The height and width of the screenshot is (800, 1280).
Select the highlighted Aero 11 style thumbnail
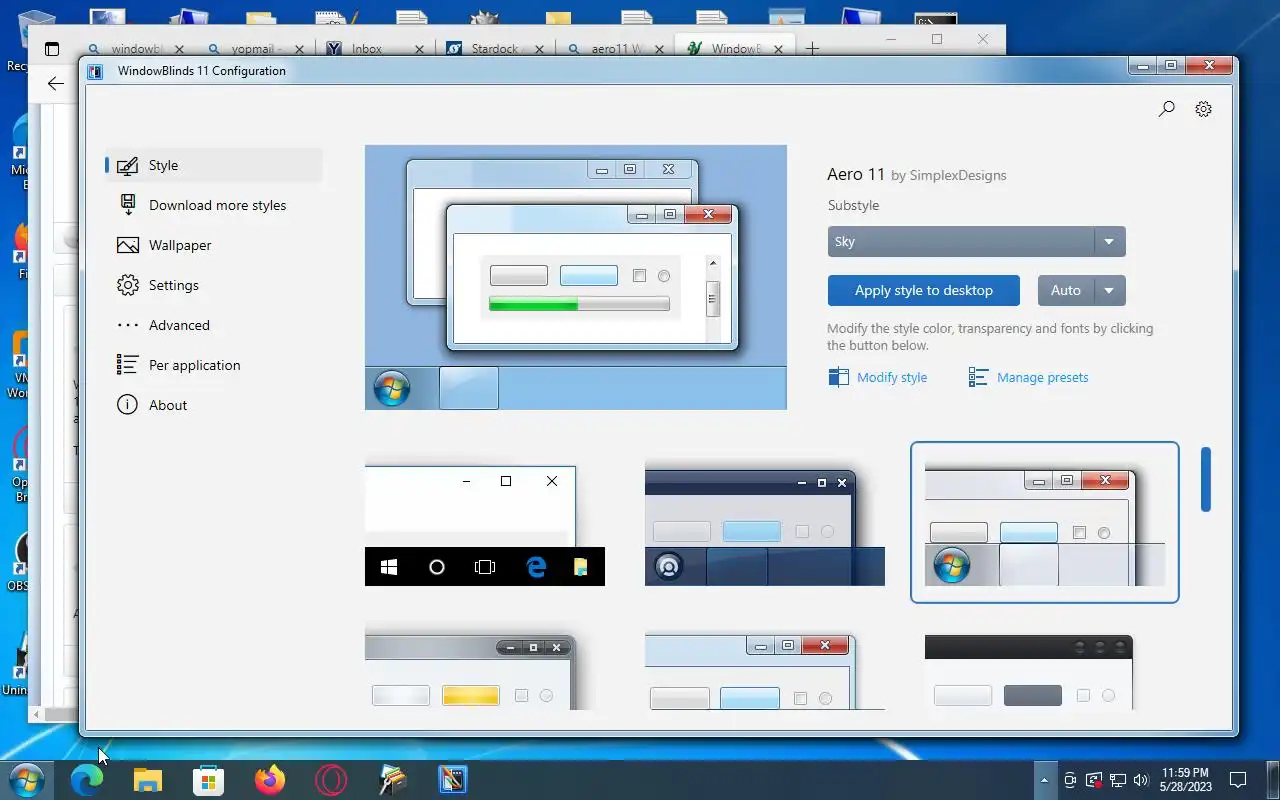(1045, 523)
